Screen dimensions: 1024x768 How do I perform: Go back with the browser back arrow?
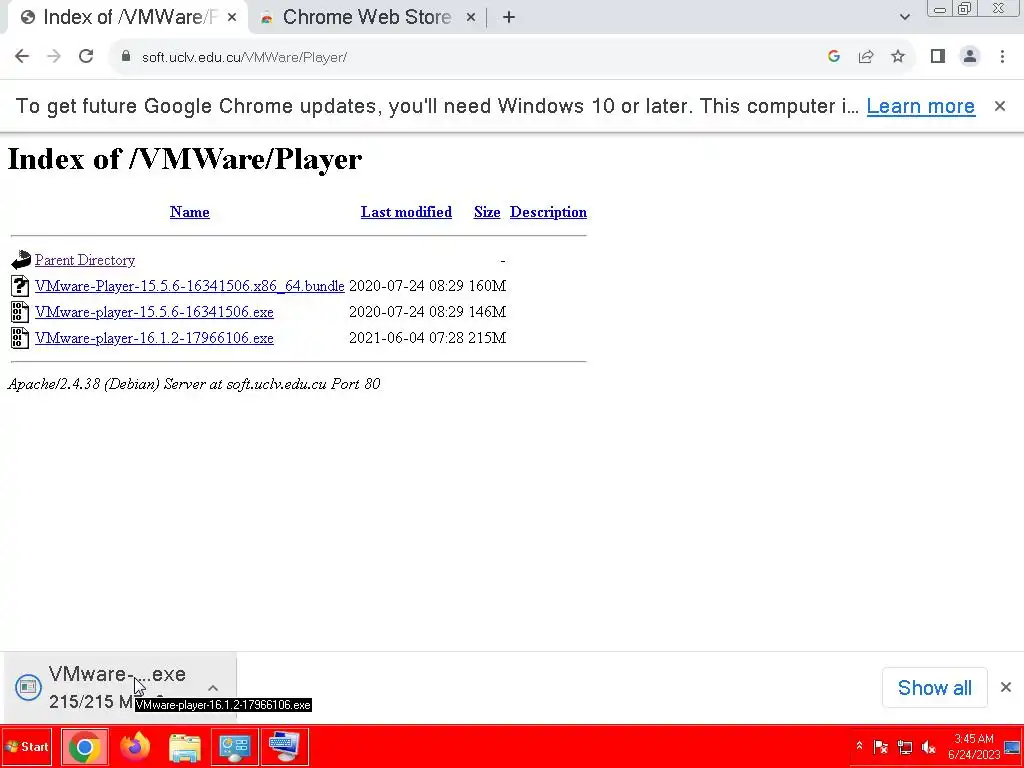point(22,56)
